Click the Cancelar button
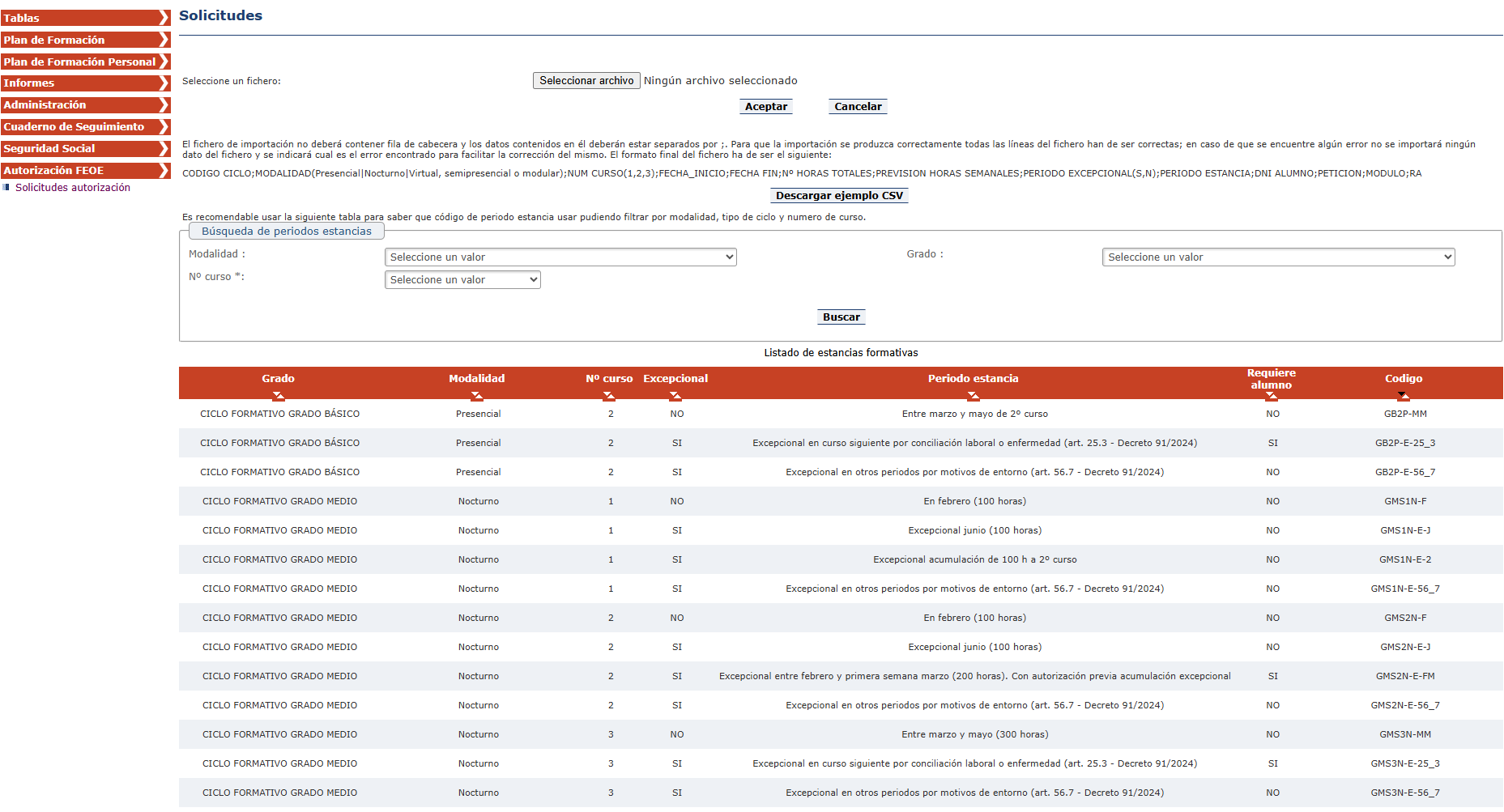Viewport: 1504px width, 812px height. [x=858, y=107]
